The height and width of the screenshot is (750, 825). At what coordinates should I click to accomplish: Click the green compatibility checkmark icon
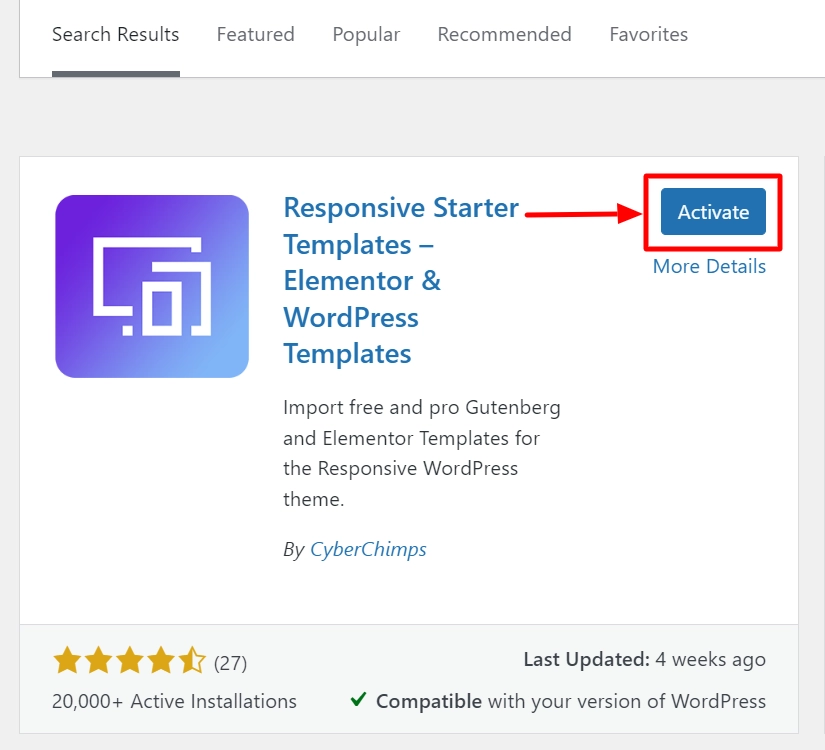point(359,700)
